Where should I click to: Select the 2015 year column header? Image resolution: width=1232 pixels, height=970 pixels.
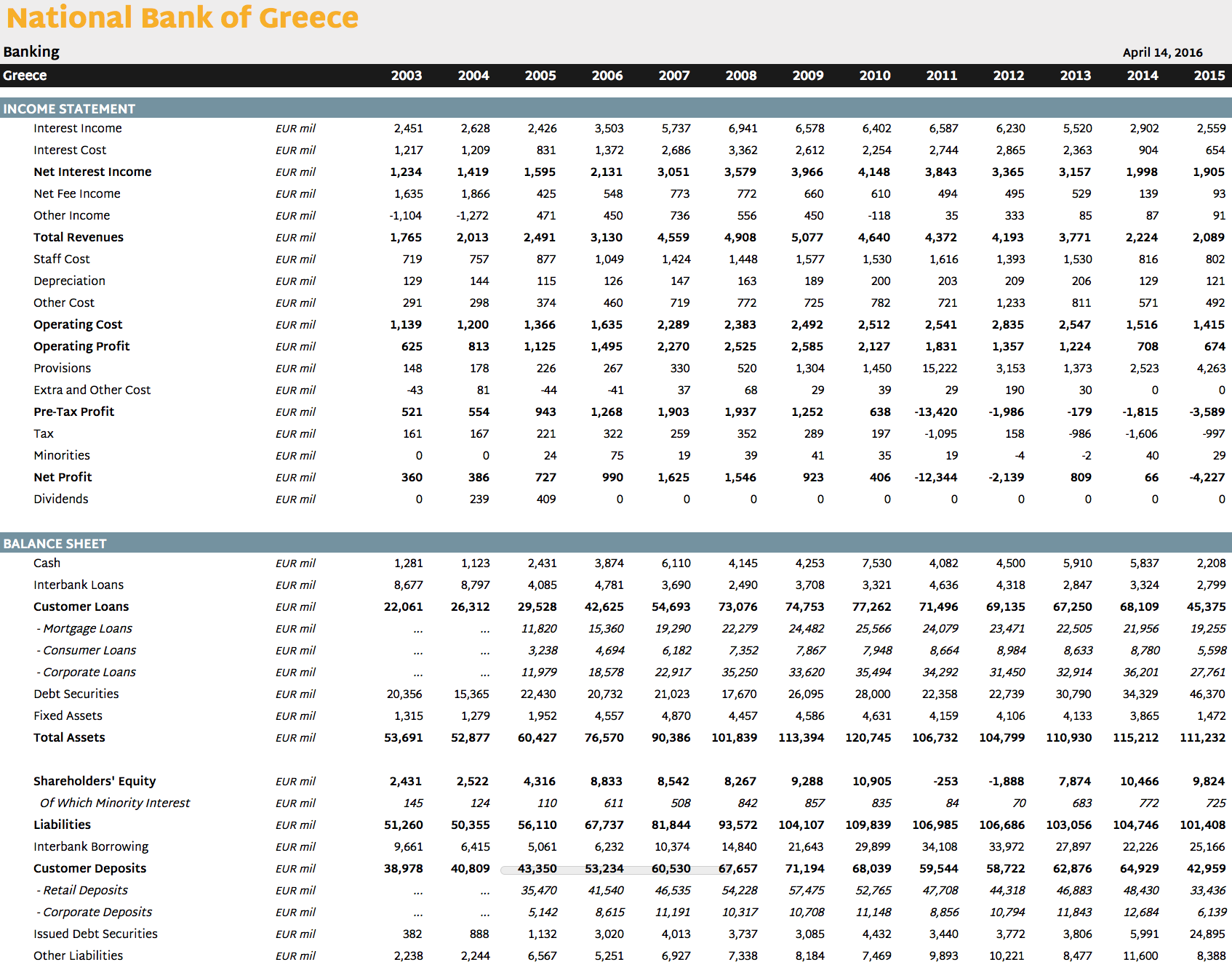point(1209,76)
